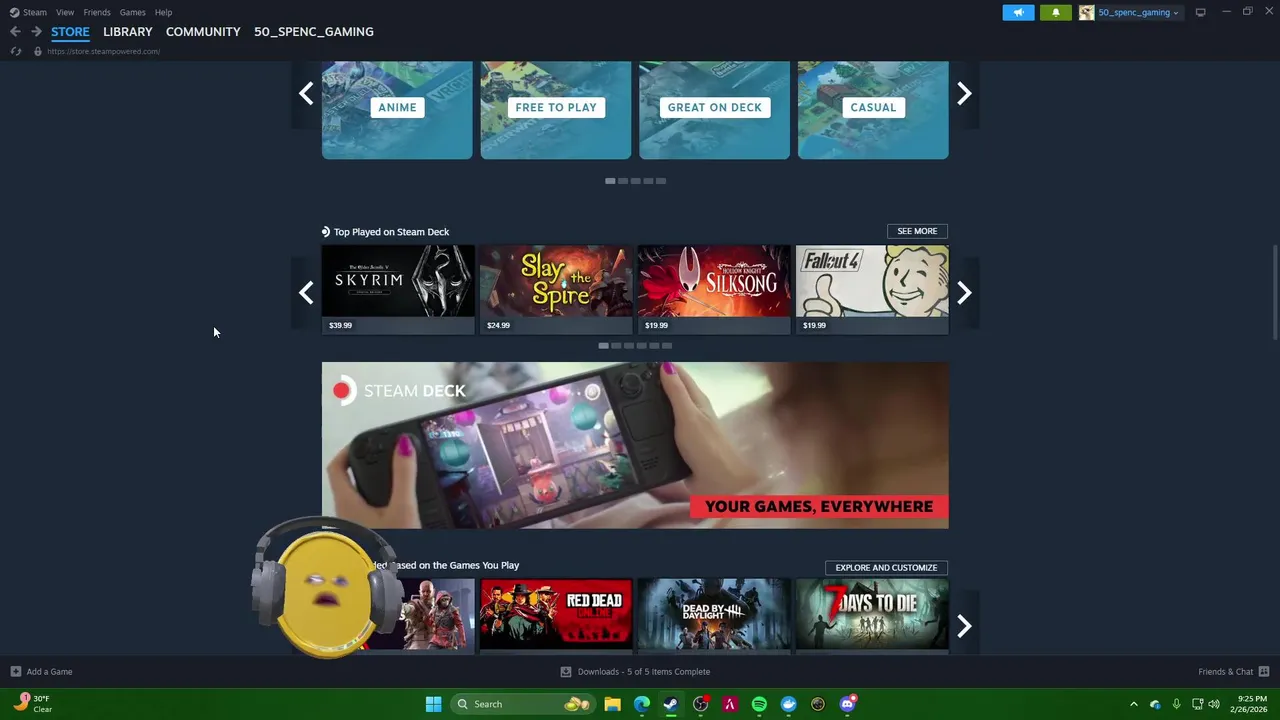The width and height of the screenshot is (1280, 720).
Task: Click the Steam taskbar icon
Action: click(x=671, y=704)
